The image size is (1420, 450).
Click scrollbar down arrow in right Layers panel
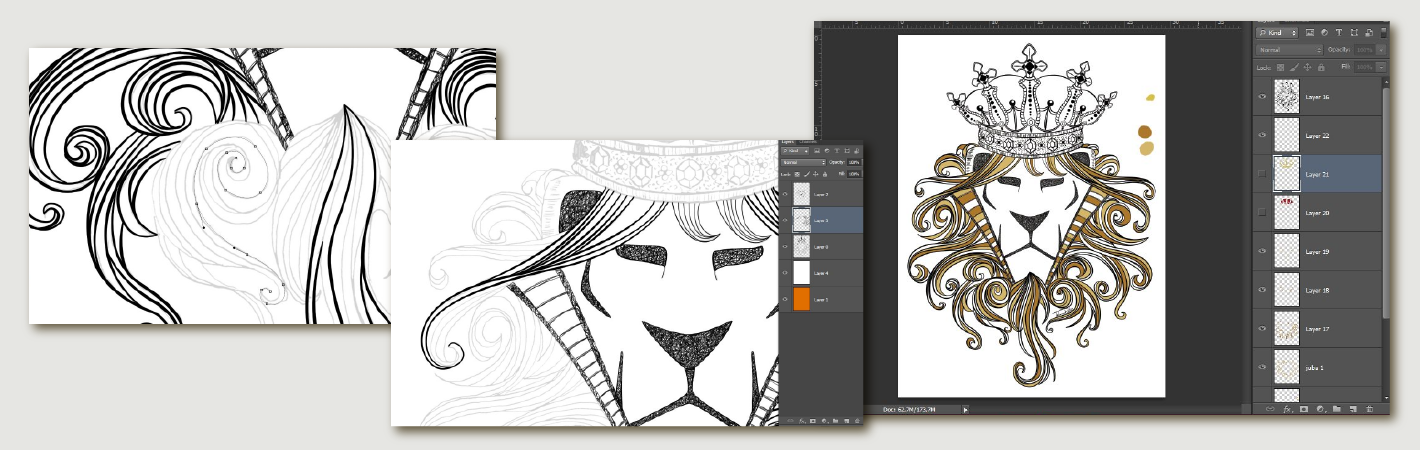1386,398
